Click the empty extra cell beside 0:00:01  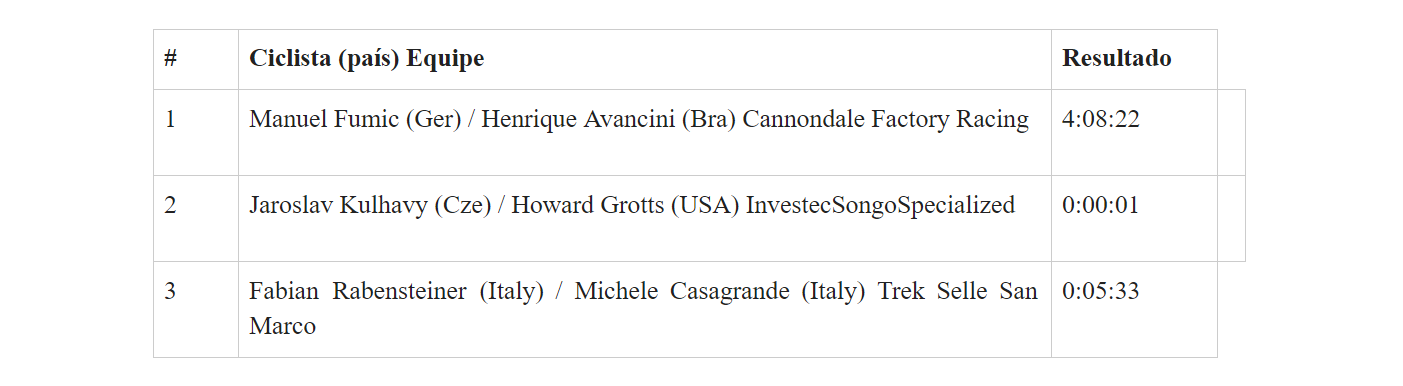point(1231,218)
